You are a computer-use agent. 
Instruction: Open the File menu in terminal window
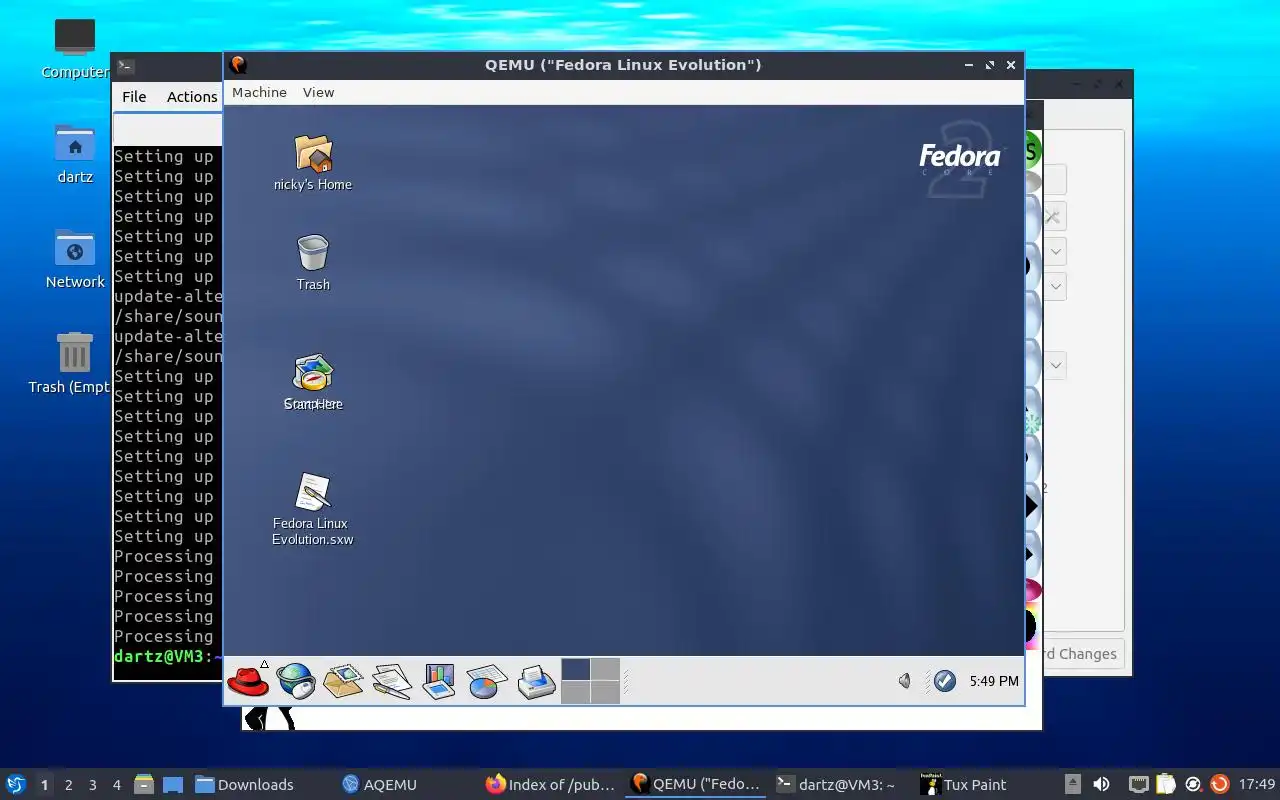coord(134,97)
